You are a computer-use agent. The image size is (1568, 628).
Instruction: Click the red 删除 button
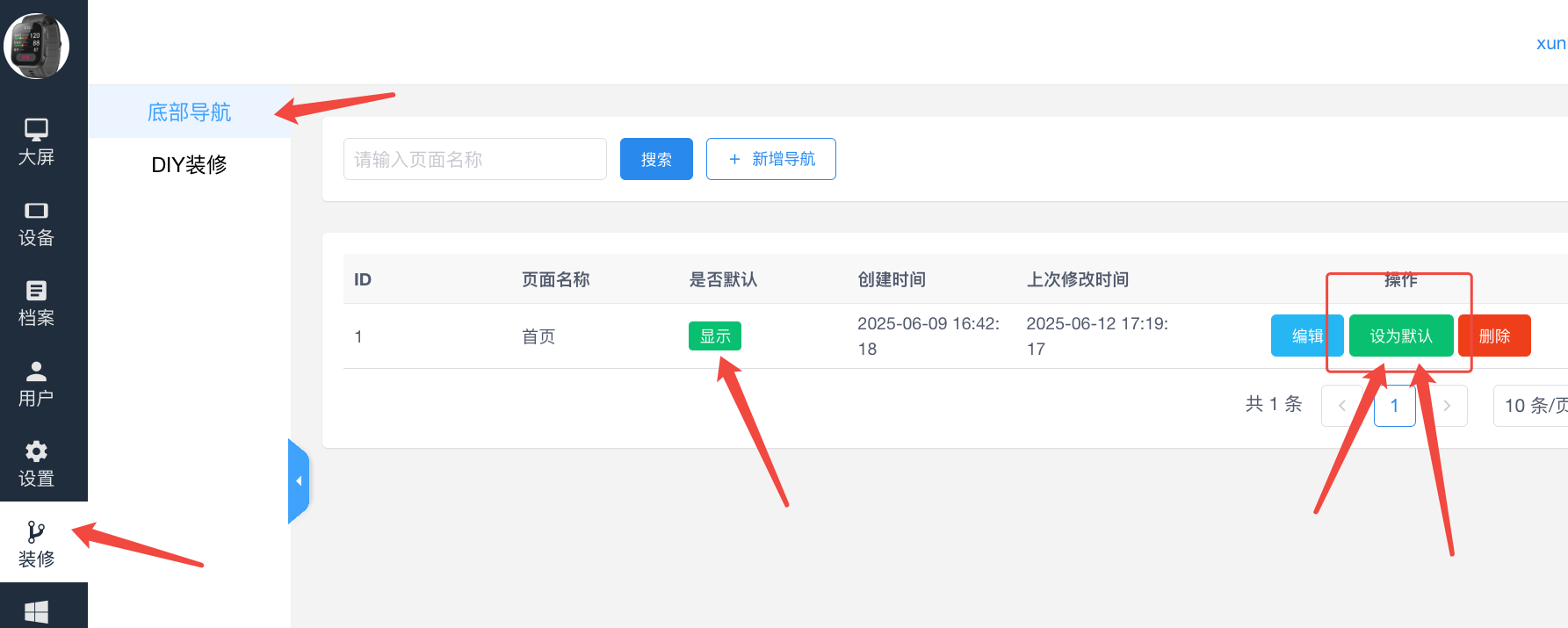1493,336
